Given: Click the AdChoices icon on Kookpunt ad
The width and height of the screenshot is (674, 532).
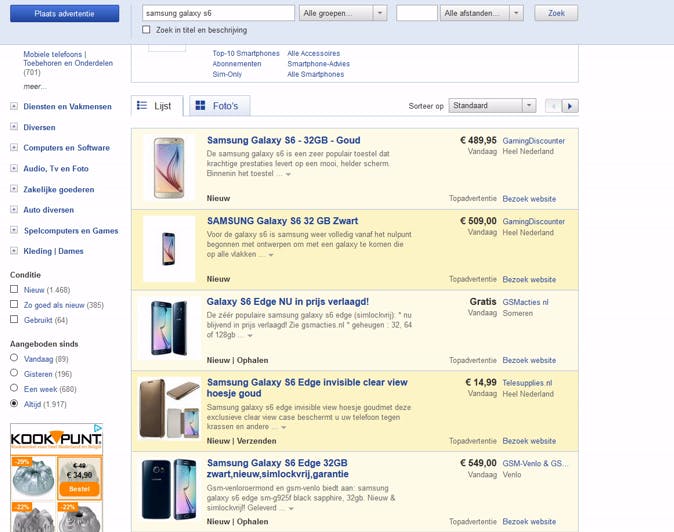Looking at the screenshot, I should (98, 428).
